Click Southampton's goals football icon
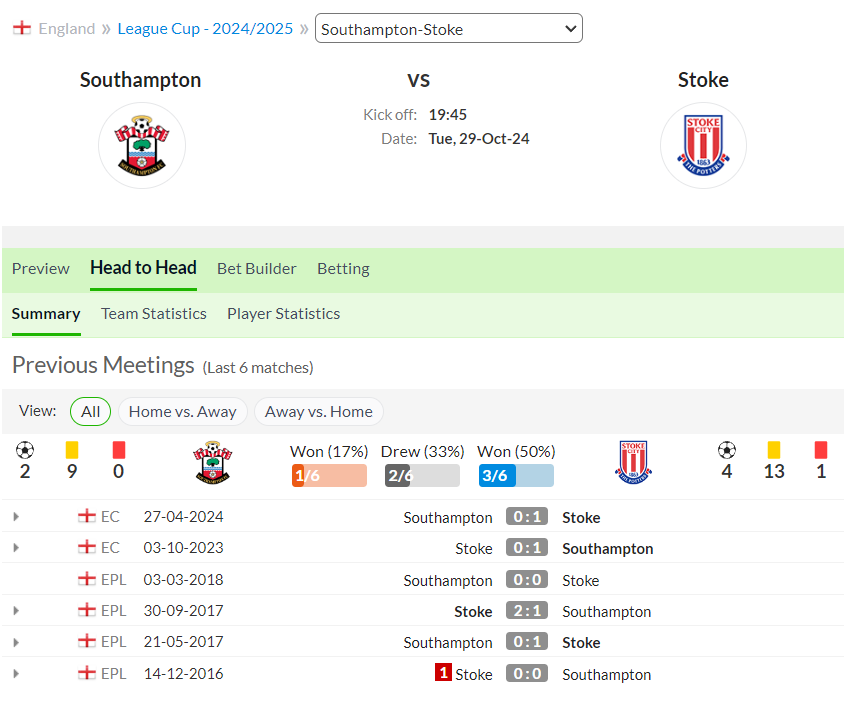The image size is (848, 705). [x=25, y=450]
